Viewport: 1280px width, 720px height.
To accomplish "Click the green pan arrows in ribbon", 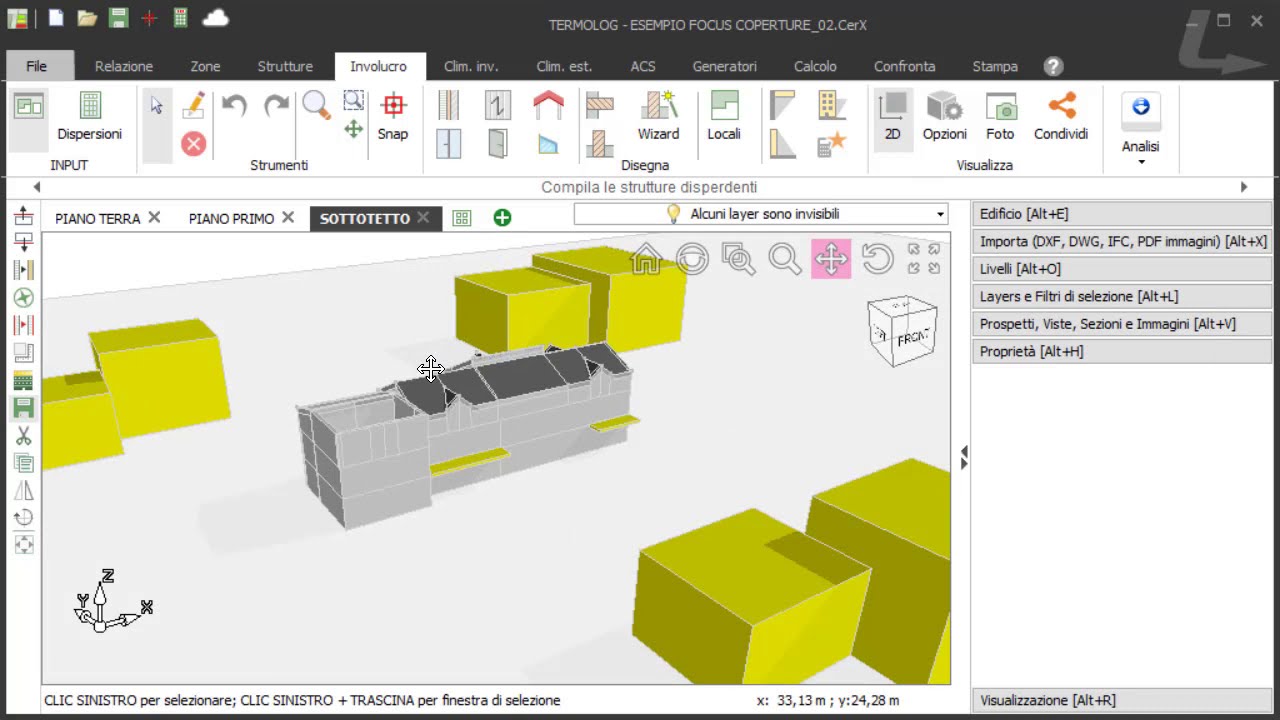I will (353, 129).
